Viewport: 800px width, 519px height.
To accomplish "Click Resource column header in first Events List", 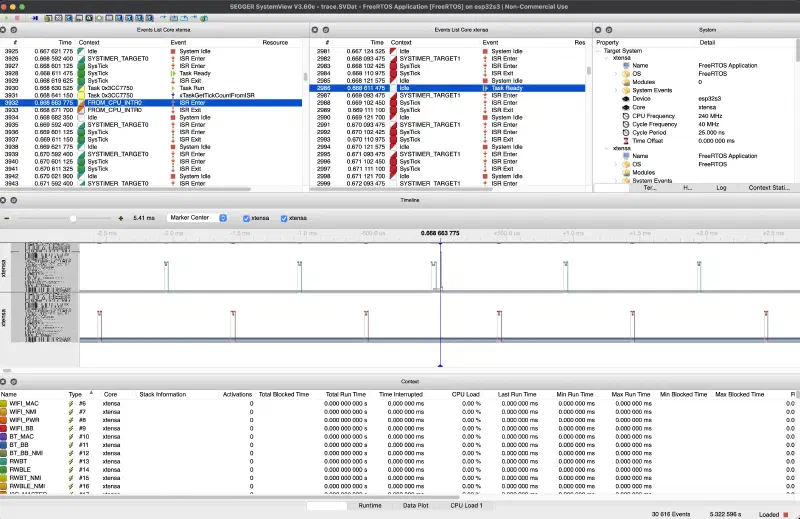I will (x=276, y=43).
